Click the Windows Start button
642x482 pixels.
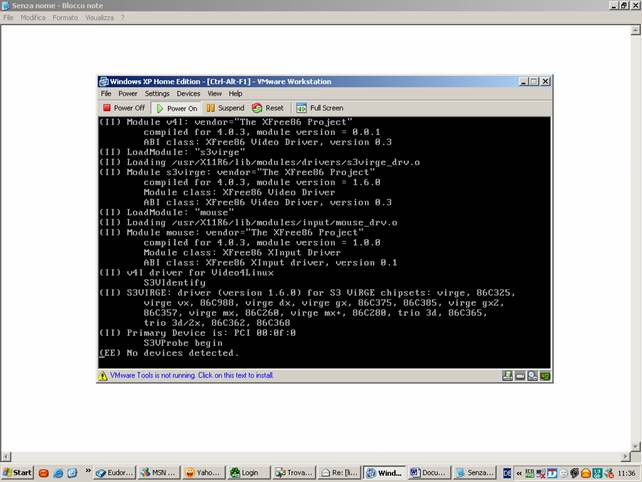point(17,473)
